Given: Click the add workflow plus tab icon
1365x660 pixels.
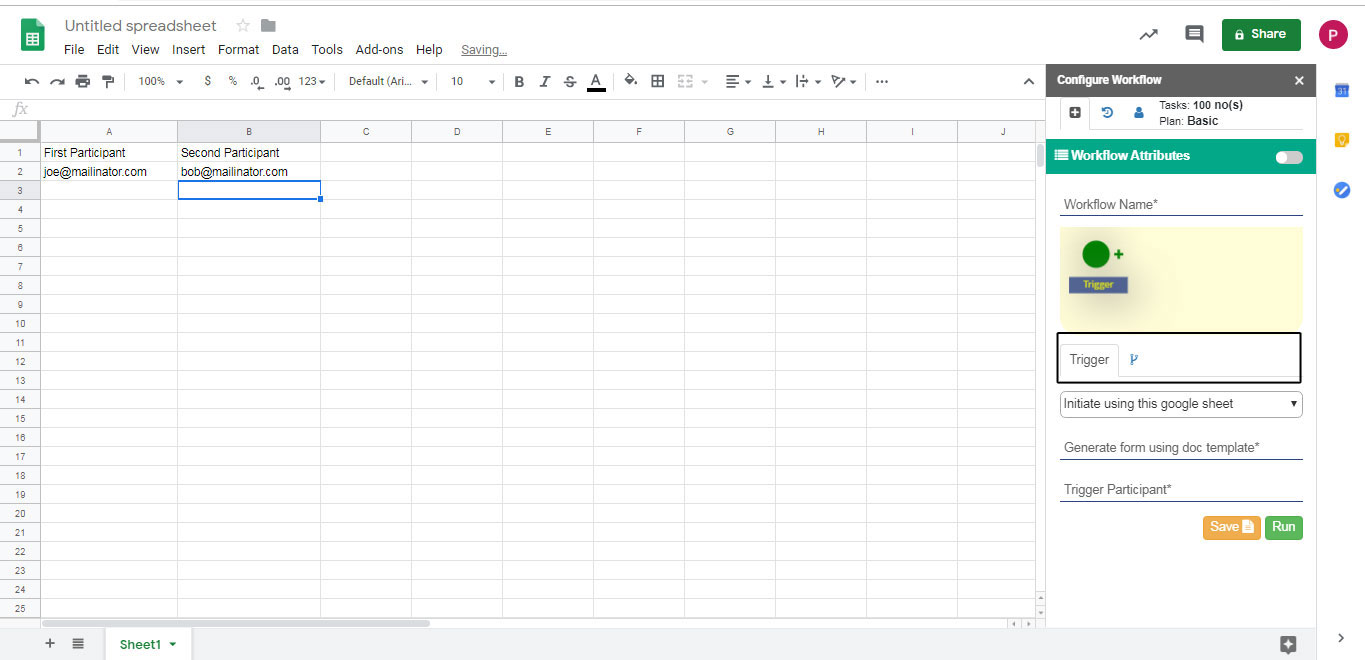Looking at the screenshot, I should point(1075,113).
